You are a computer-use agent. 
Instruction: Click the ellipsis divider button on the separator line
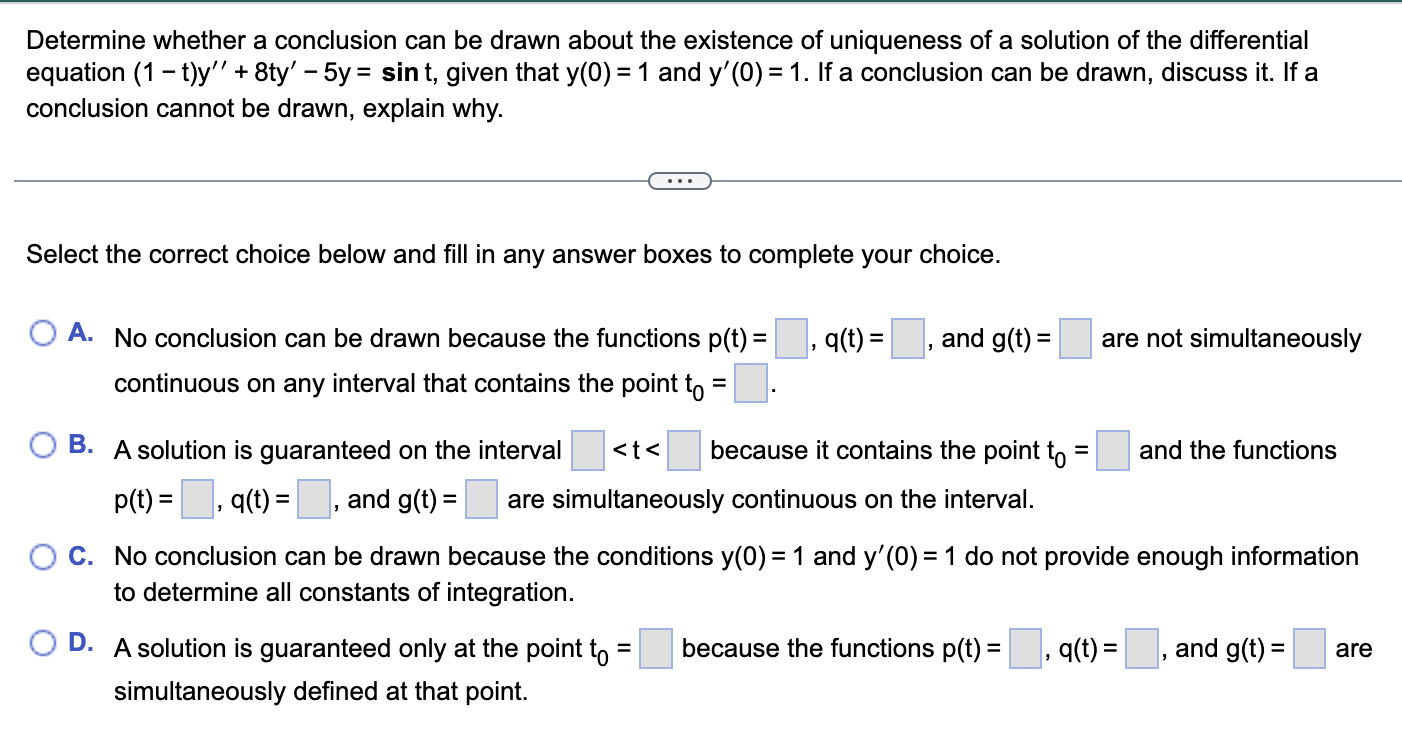click(681, 180)
